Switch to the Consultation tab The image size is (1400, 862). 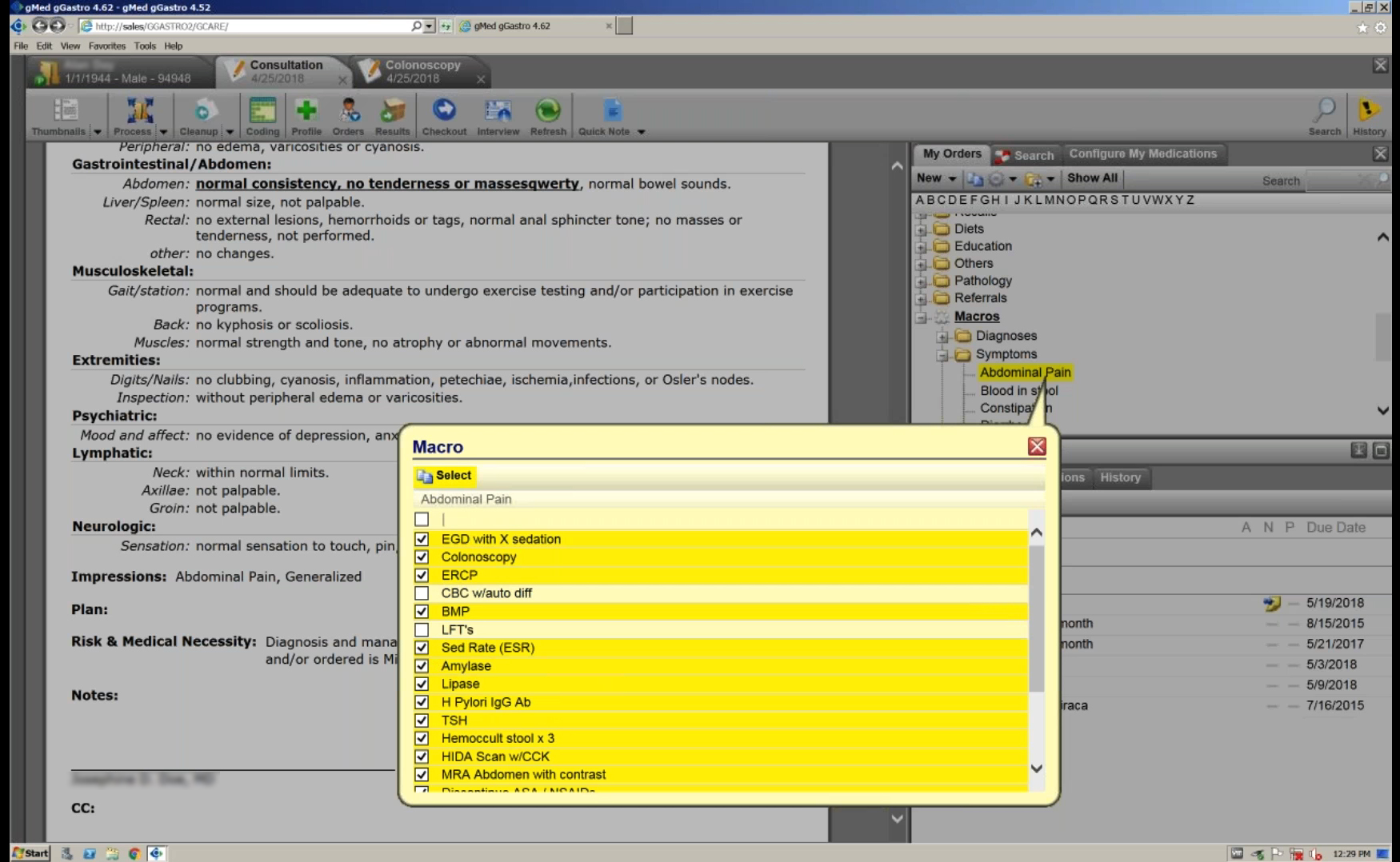tap(284, 71)
